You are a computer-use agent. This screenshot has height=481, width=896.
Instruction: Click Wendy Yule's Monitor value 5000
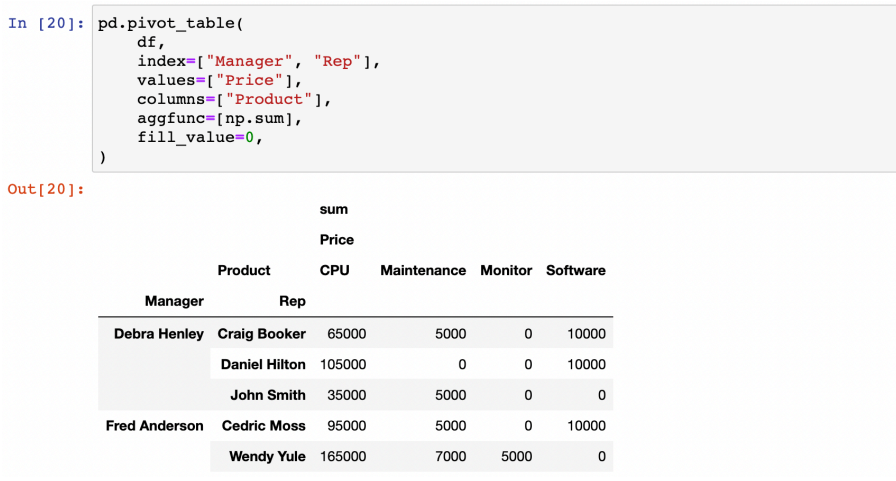tap(517, 457)
